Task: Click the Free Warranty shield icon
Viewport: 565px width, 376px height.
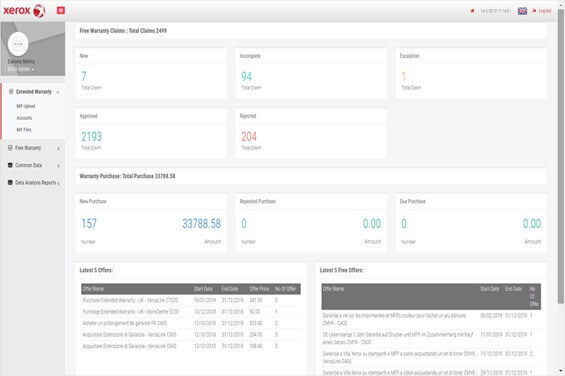Action: click(x=10, y=148)
